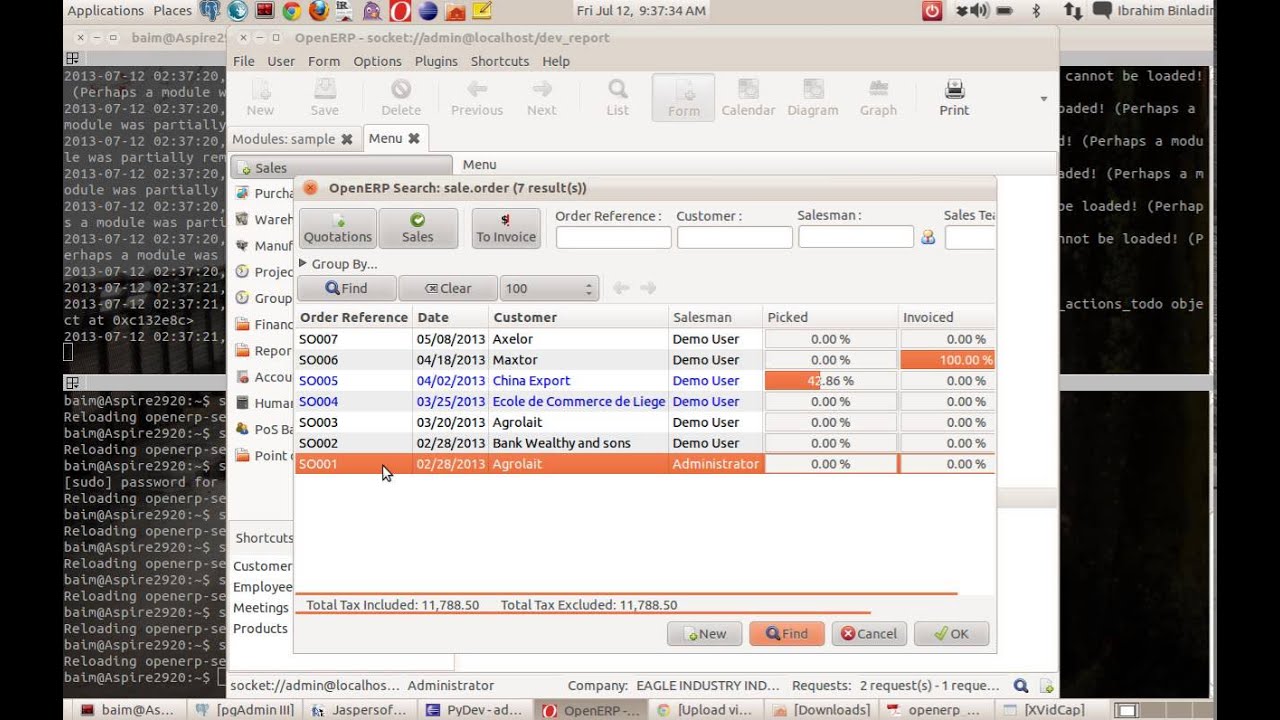Select the SO002 Bank Wealthy and sons row
Viewport: 1280px width, 720px height.
tap(645, 443)
